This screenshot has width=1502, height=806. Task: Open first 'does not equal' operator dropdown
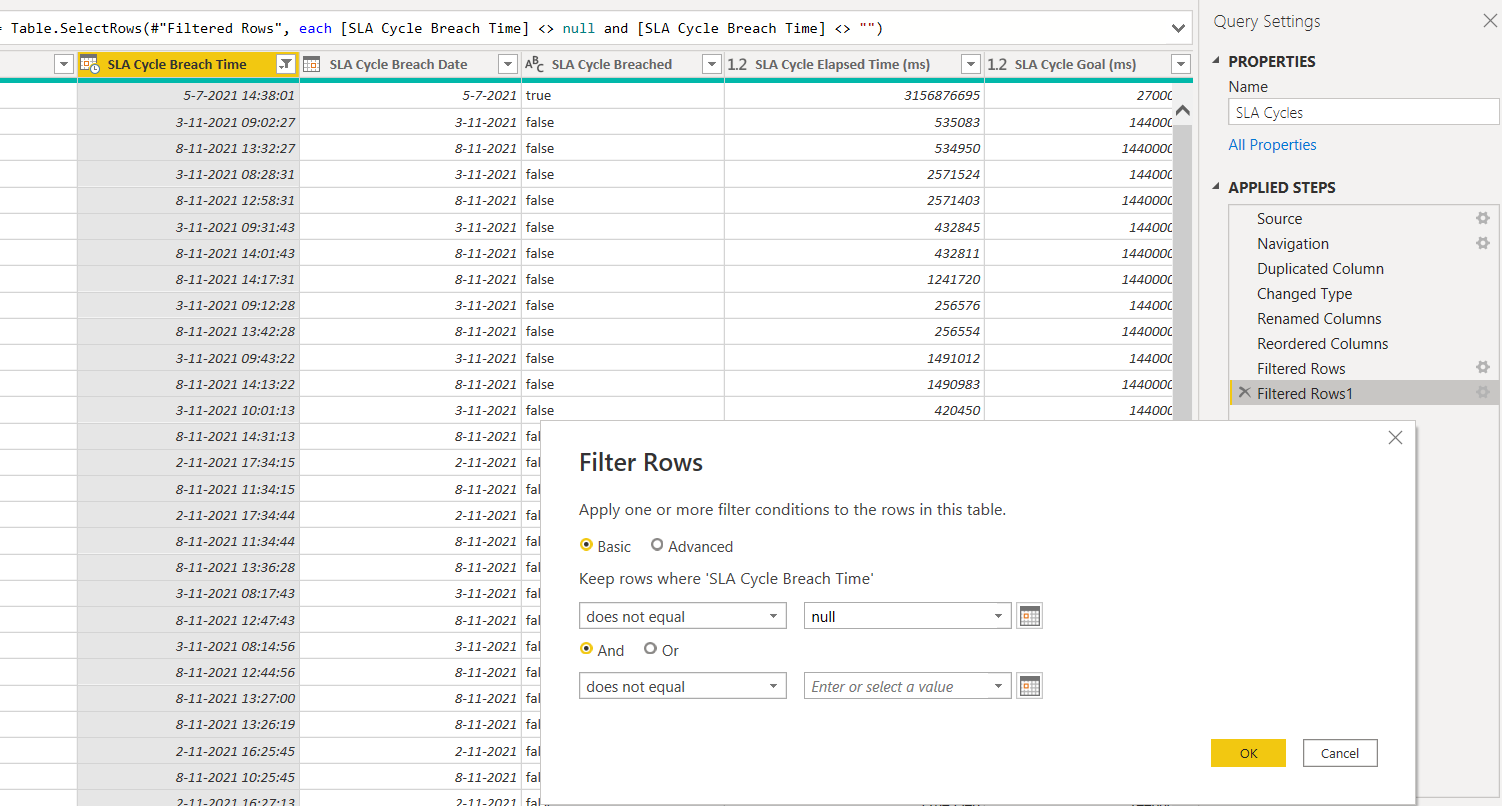click(x=683, y=616)
